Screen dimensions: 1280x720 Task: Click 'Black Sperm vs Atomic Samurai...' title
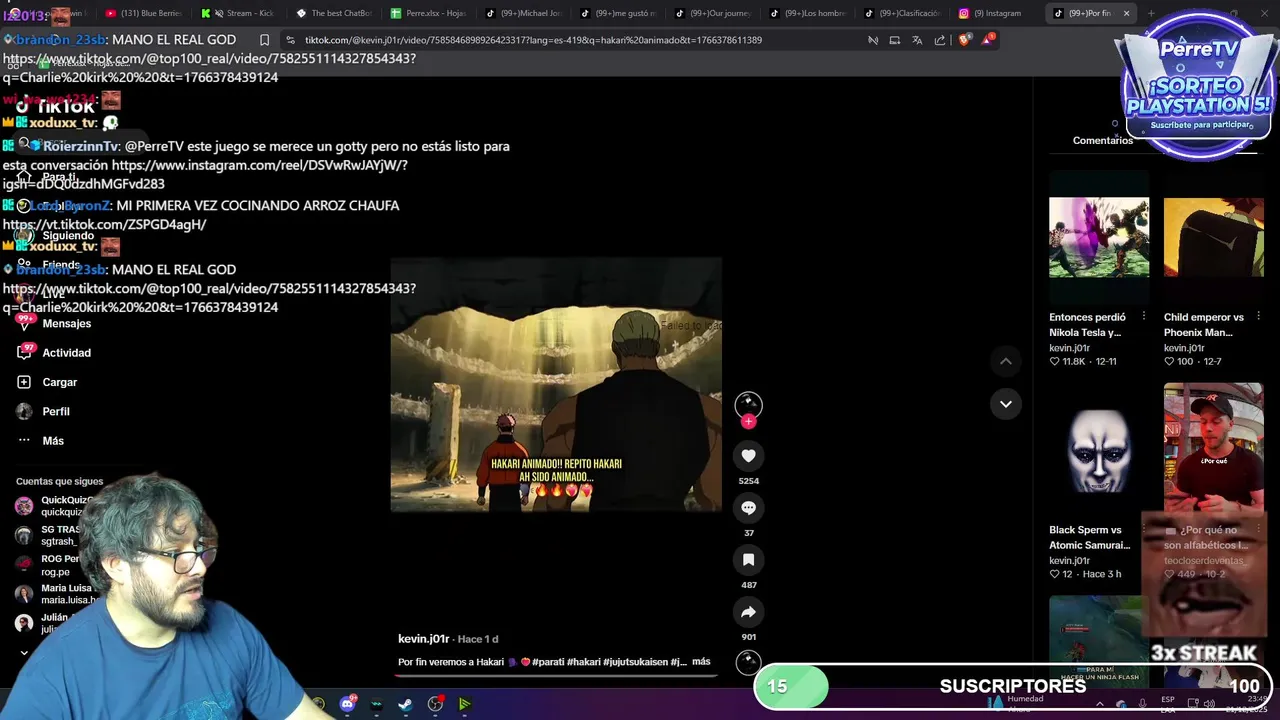tap(1089, 538)
